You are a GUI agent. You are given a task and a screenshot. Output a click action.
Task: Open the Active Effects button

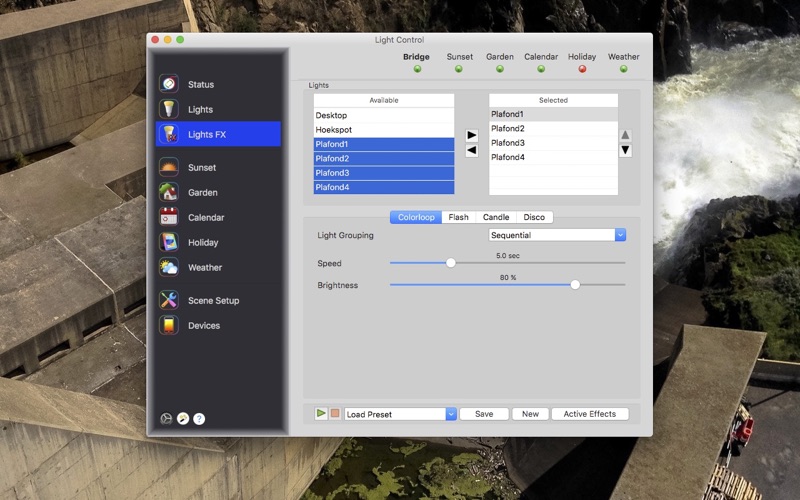[590, 414]
